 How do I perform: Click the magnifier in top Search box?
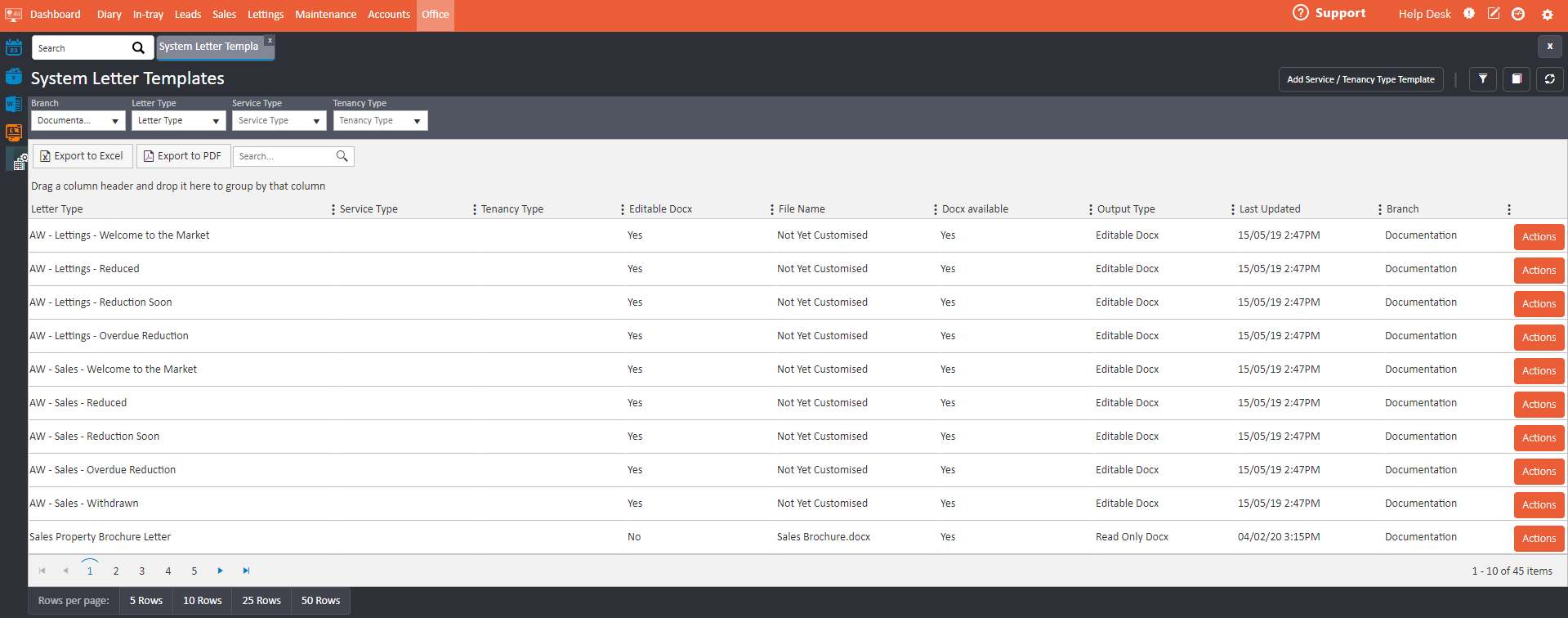[138, 48]
